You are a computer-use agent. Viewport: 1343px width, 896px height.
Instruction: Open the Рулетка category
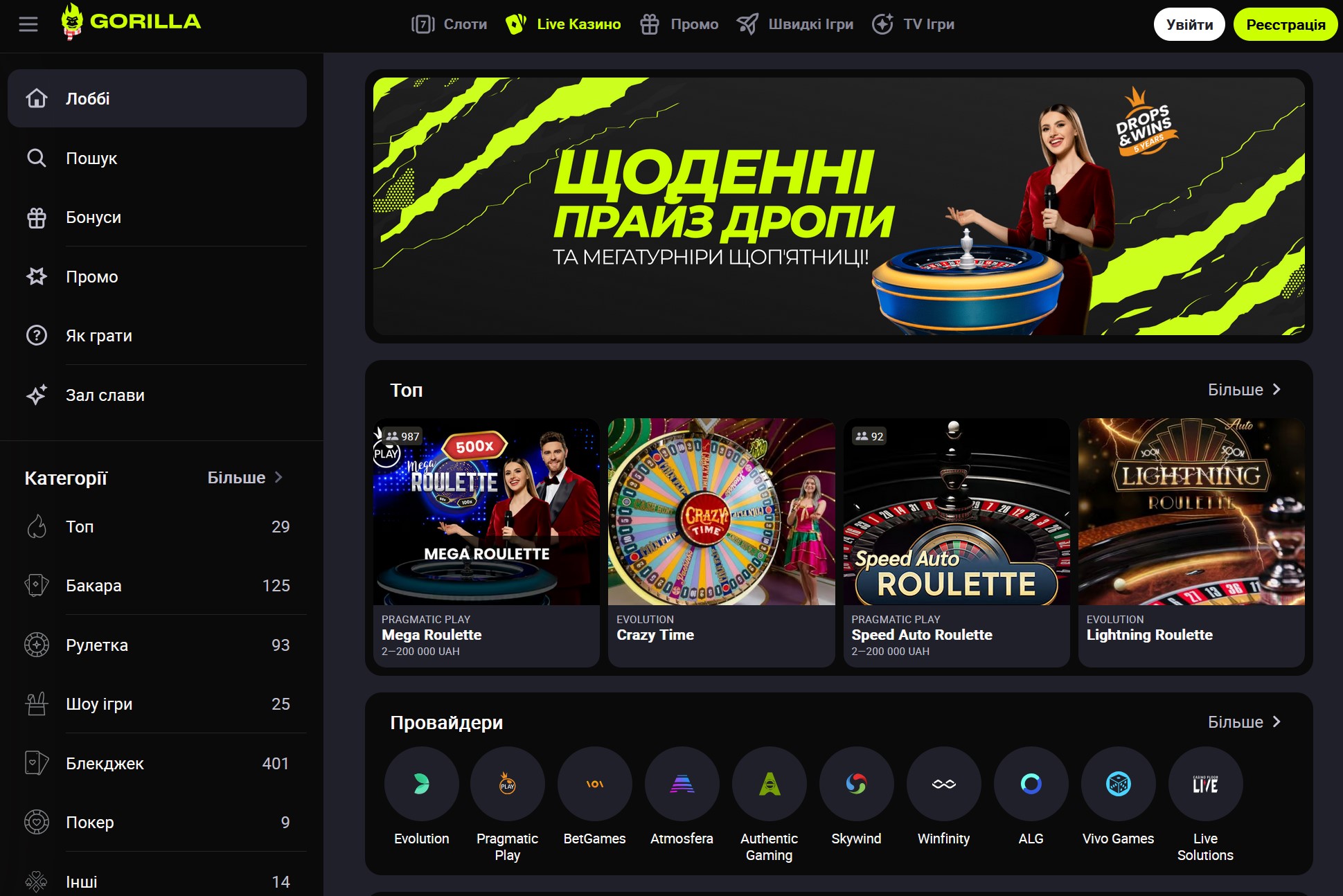pos(97,645)
